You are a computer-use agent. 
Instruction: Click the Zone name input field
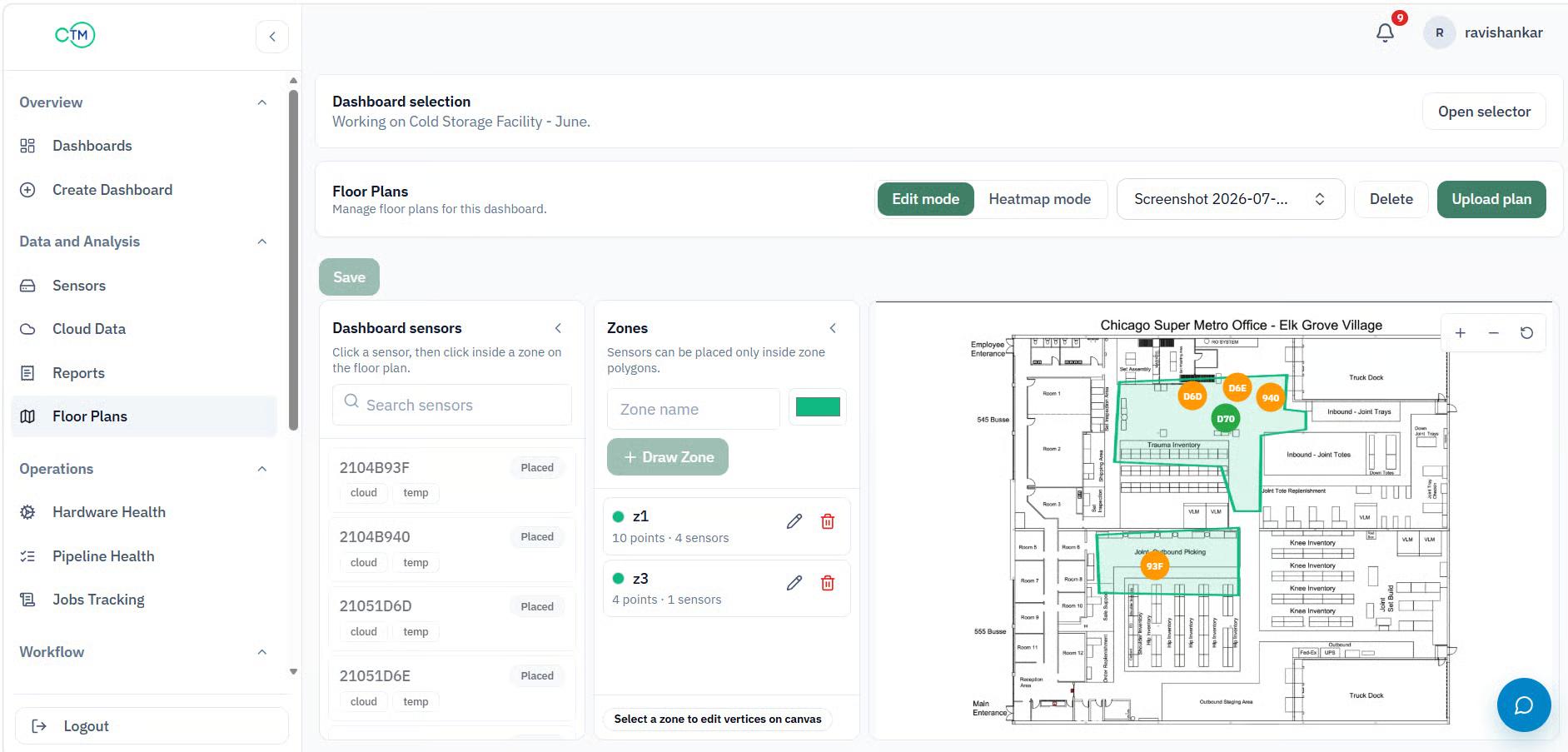pyautogui.click(x=694, y=409)
